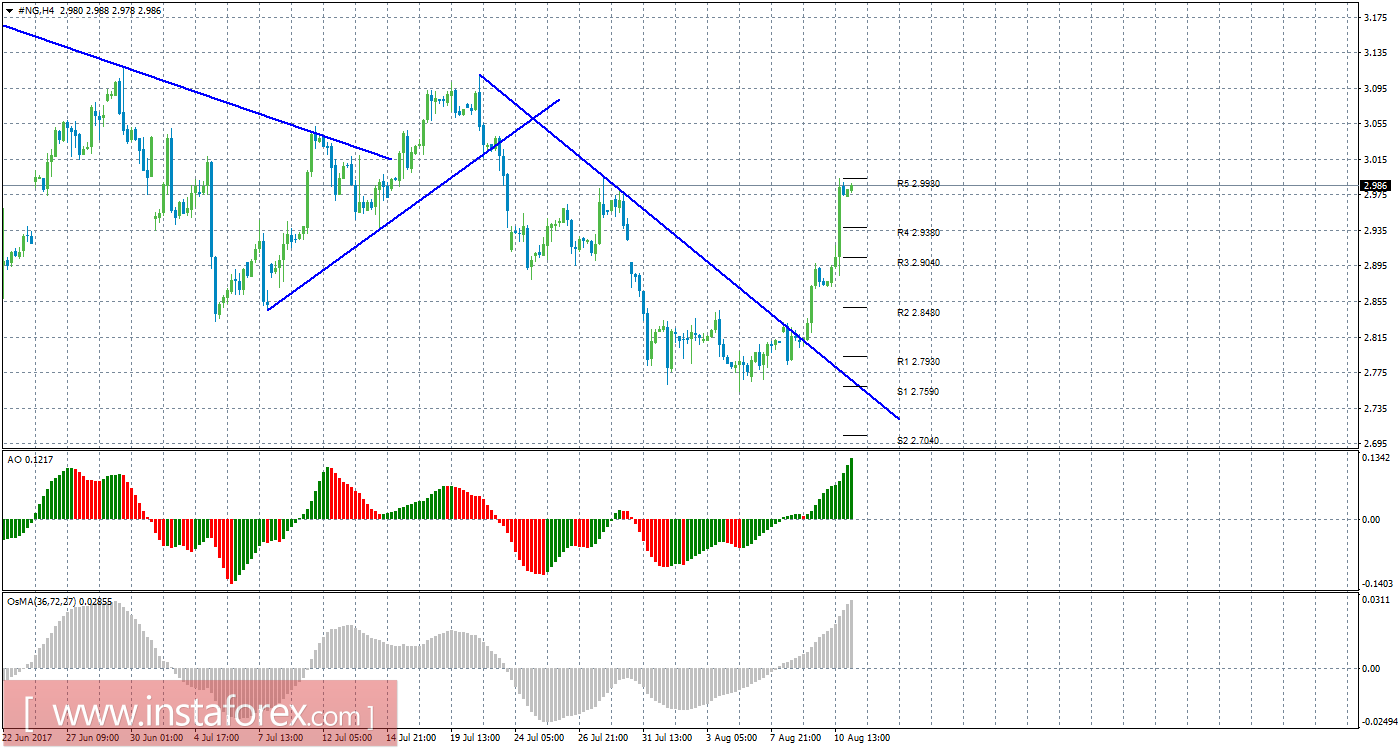Viewport: 1398px width, 749px height.
Task: Click the 19 Jul 13:00 time label
Action: click(x=475, y=738)
